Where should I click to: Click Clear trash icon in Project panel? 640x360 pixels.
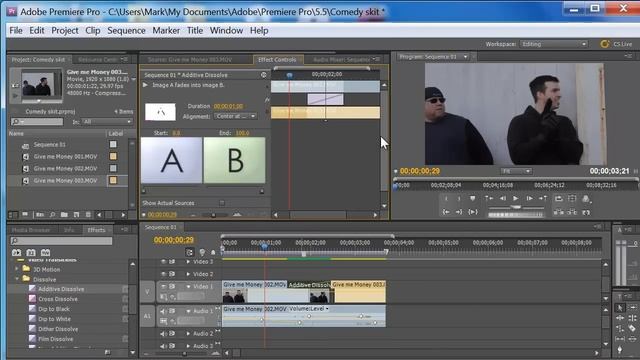click(x=88, y=214)
